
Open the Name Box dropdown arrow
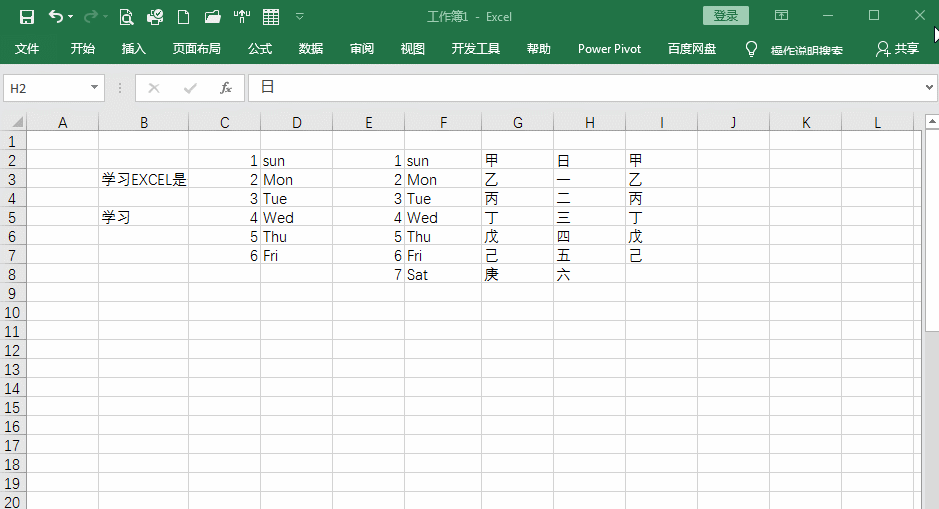point(95,88)
